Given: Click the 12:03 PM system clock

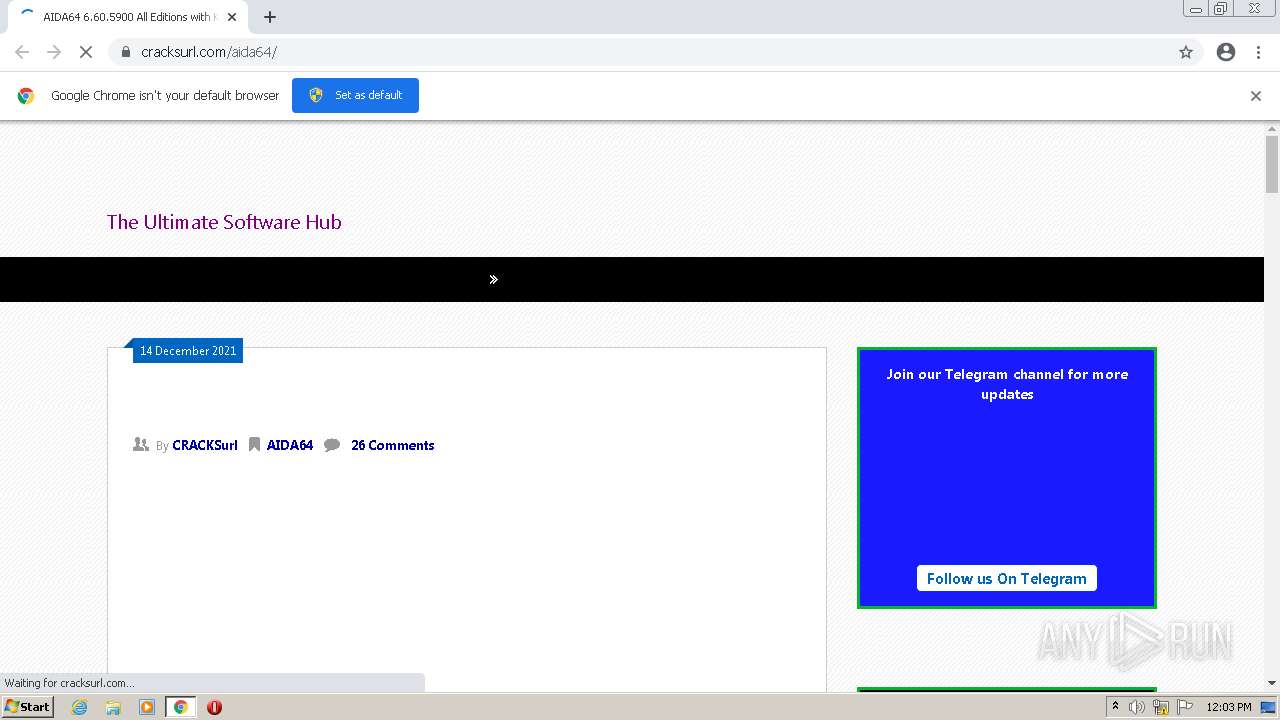Looking at the screenshot, I should click(x=1229, y=707).
